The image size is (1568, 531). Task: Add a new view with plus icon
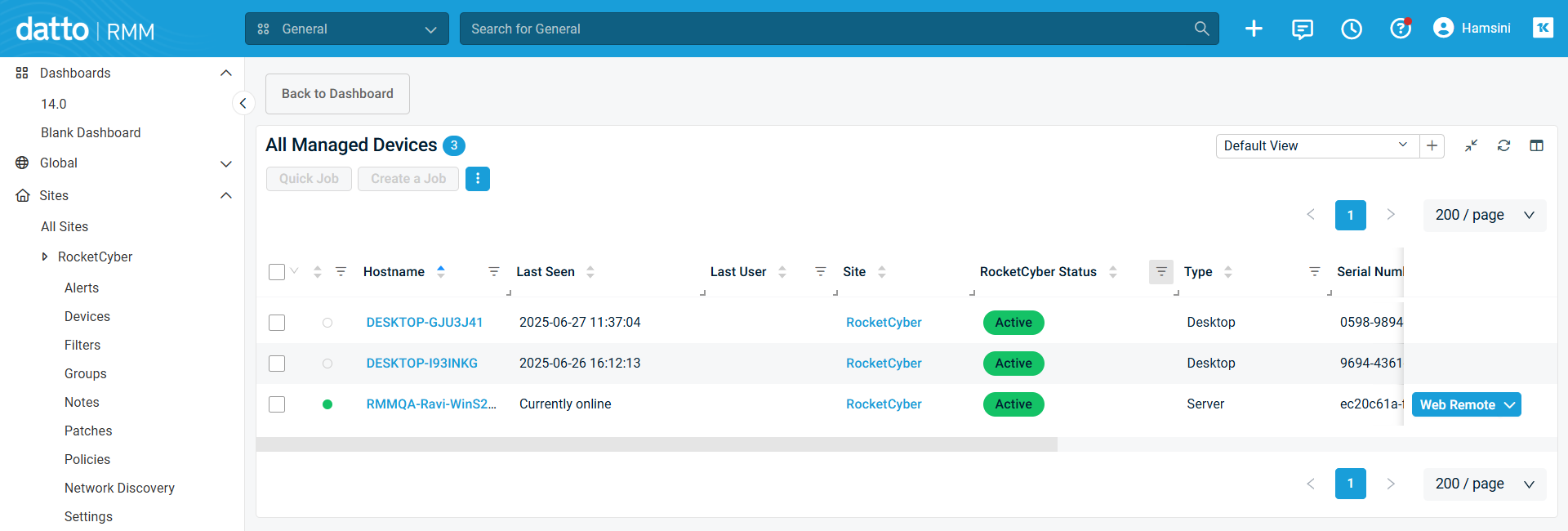point(1432,146)
